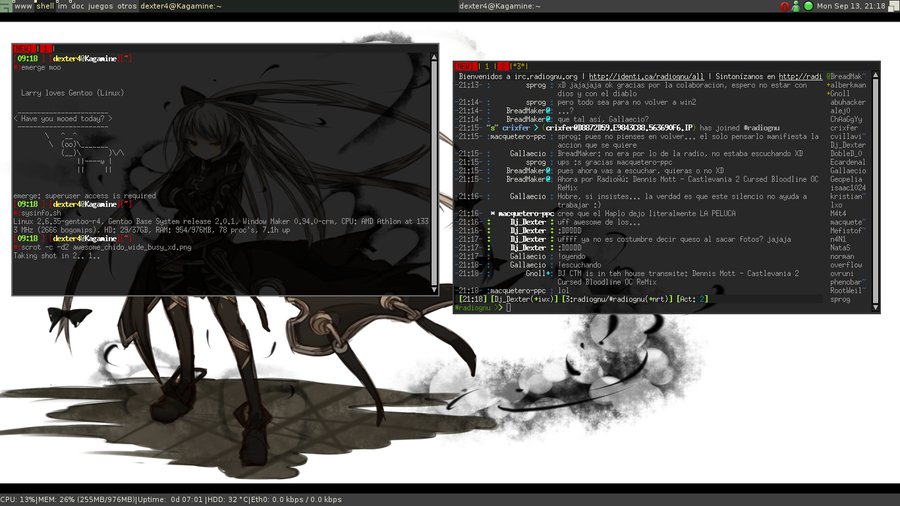Viewport: 900px width, 506px height.
Task: Switch to the juegos workspace tag
Action: (100, 6)
